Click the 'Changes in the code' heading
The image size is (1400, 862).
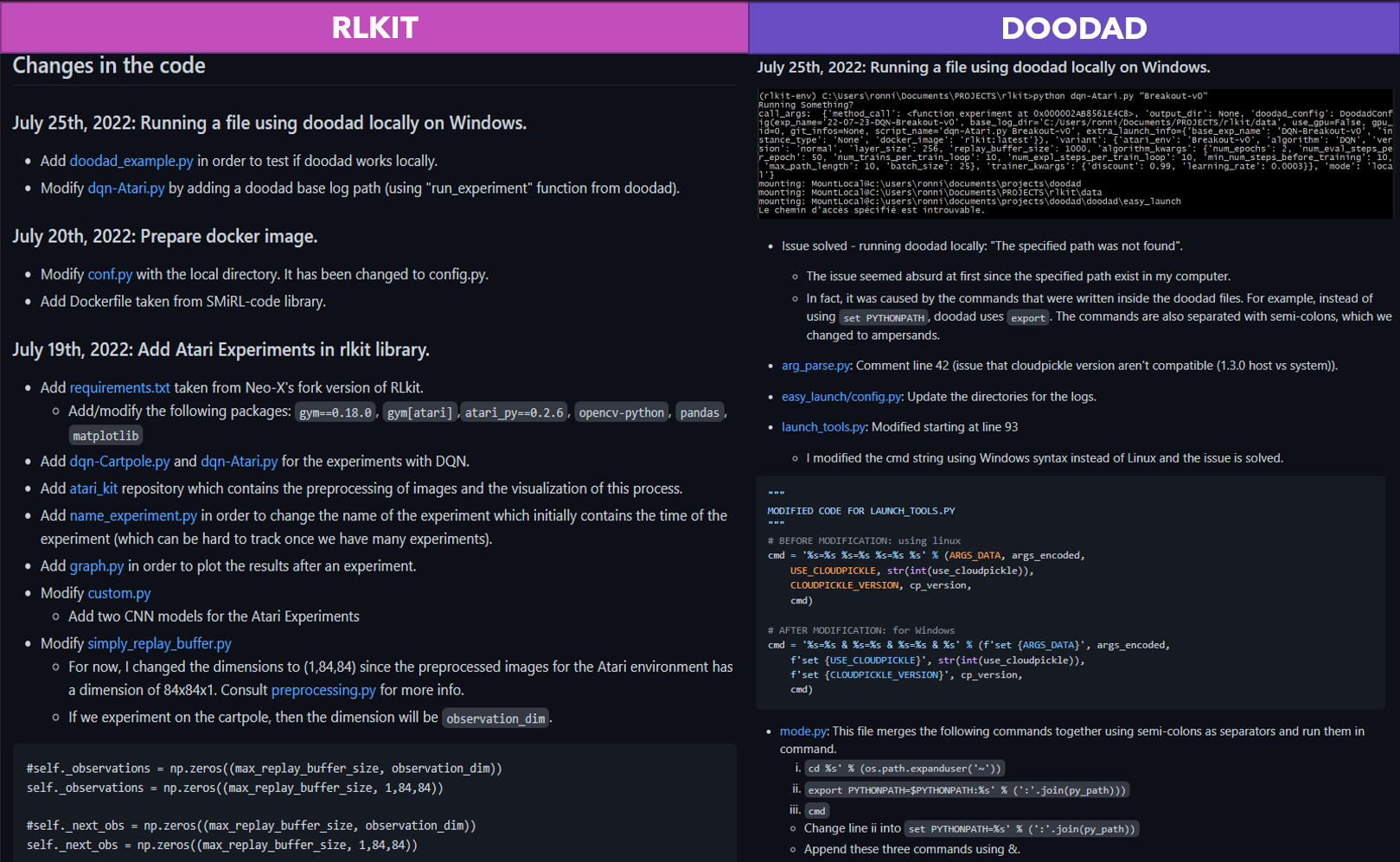pyautogui.click(x=108, y=65)
